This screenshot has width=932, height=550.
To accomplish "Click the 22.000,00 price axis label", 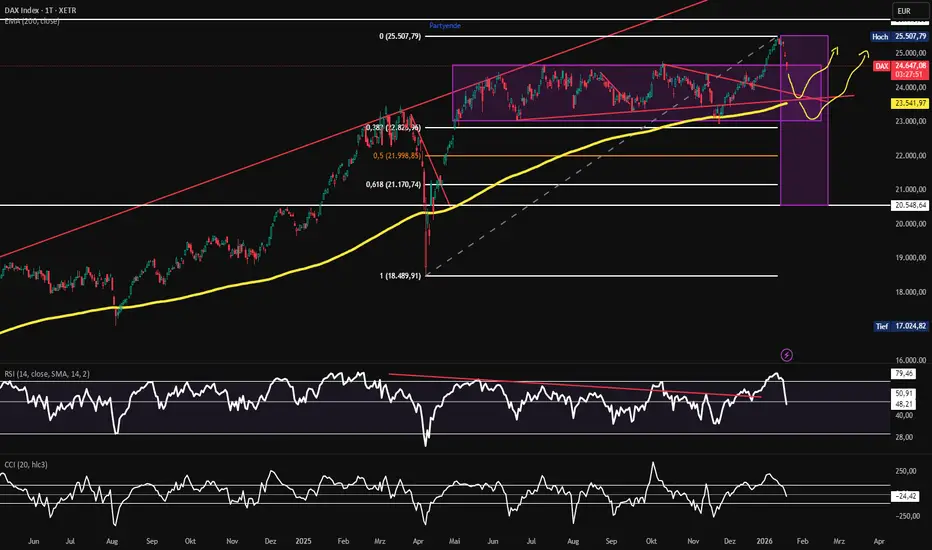I will coord(911,156).
